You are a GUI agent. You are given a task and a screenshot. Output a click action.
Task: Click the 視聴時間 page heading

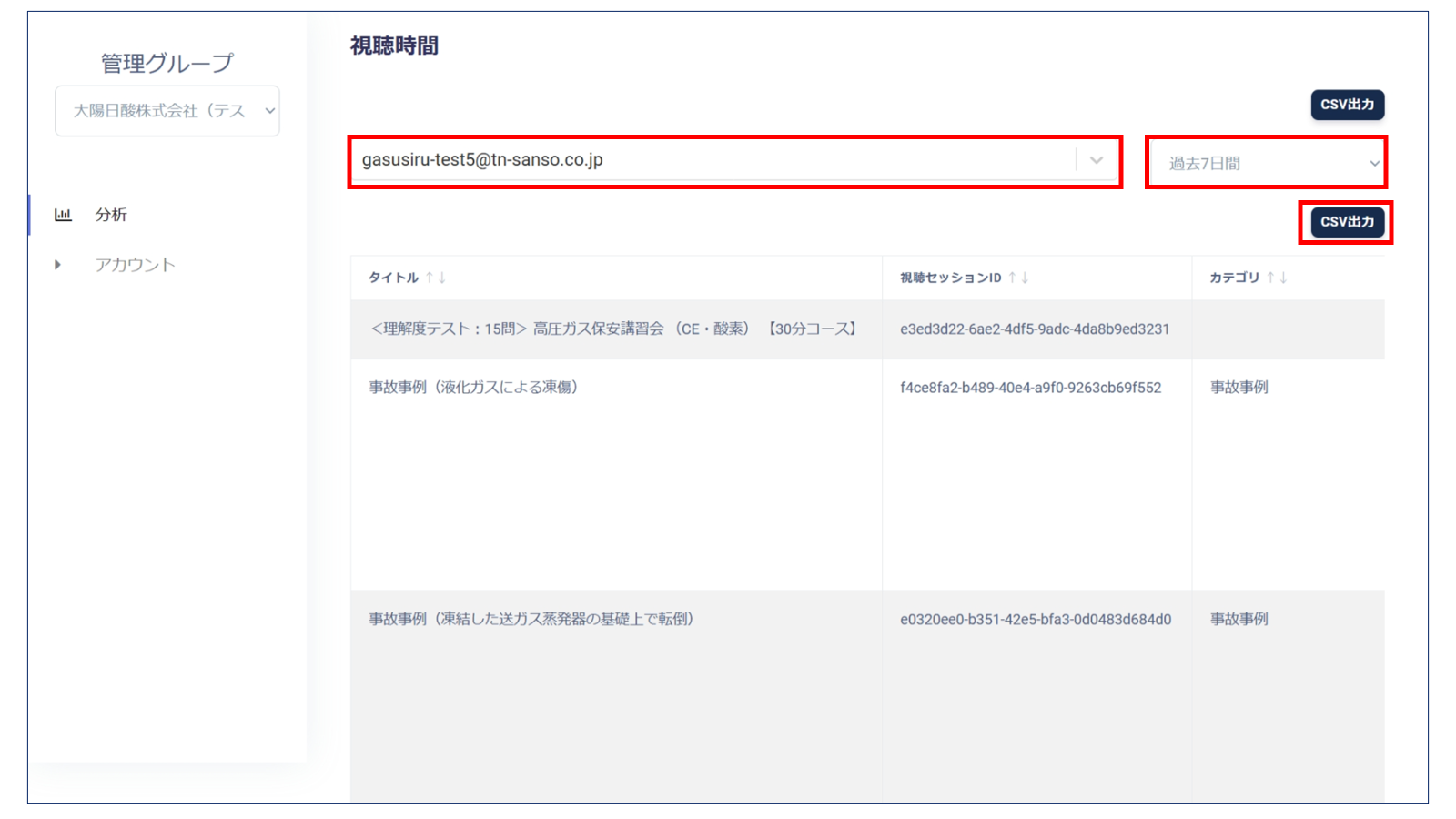click(394, 45)
